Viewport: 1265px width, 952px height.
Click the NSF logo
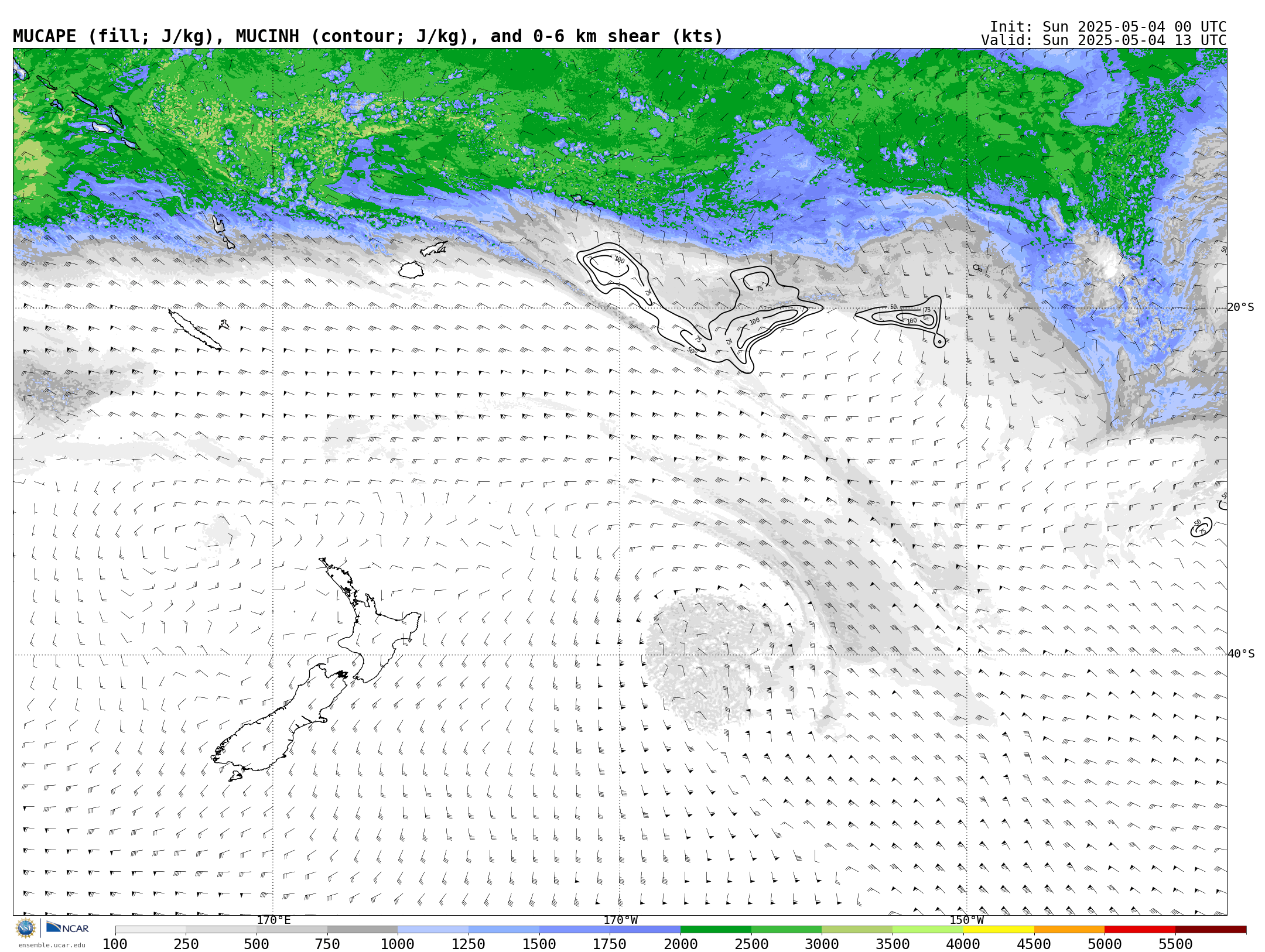click(26, 928)
